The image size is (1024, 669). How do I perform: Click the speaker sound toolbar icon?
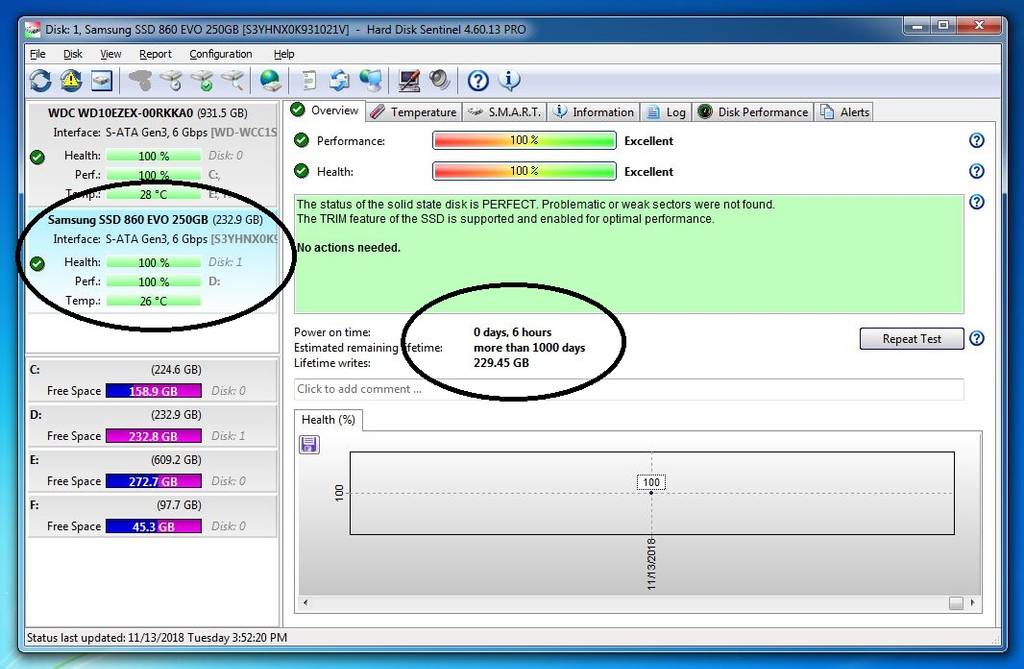(x=440, y=80)
